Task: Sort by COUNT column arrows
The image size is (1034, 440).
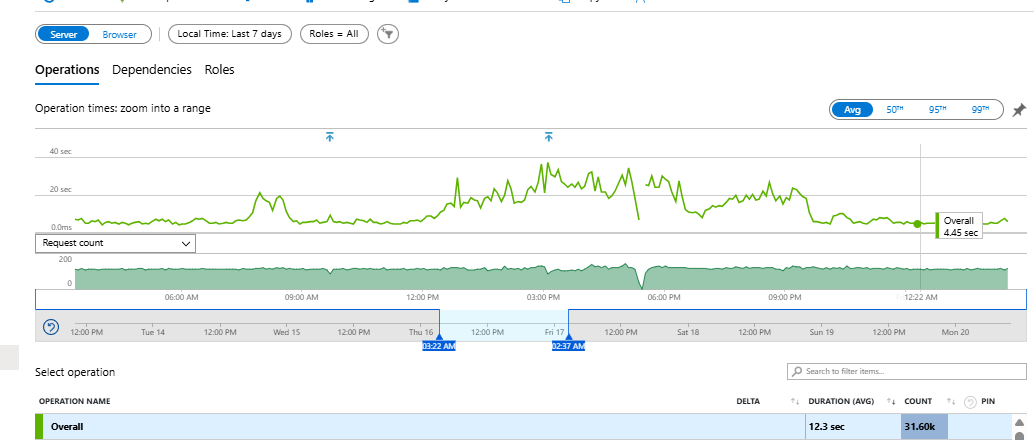Action: [951, 401]
